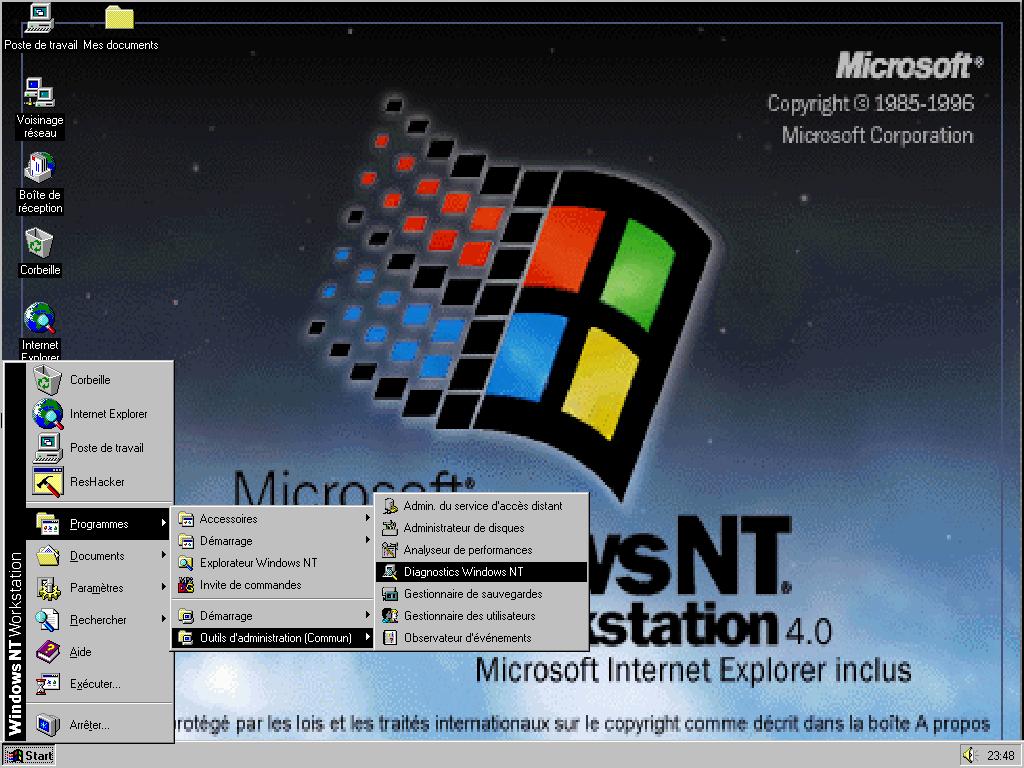Click the volume speaker icon in tray

point(968,755)
